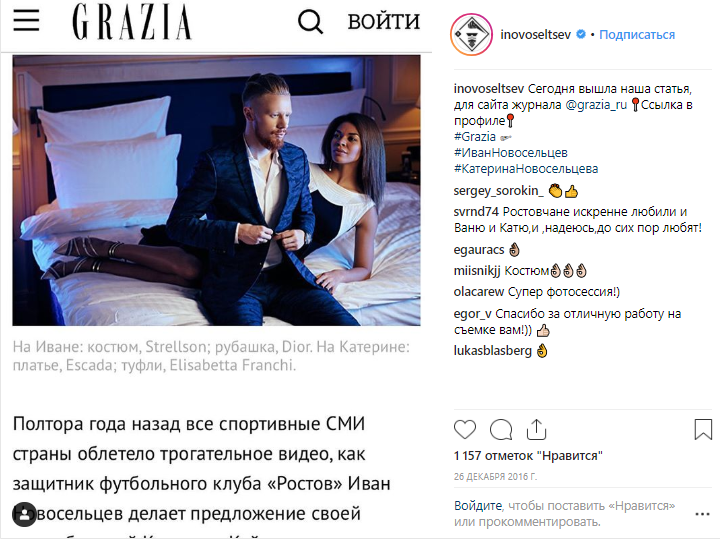Click the ВОЙТИ login button
Screen dimensions: 720x539
tap(383, 22)
